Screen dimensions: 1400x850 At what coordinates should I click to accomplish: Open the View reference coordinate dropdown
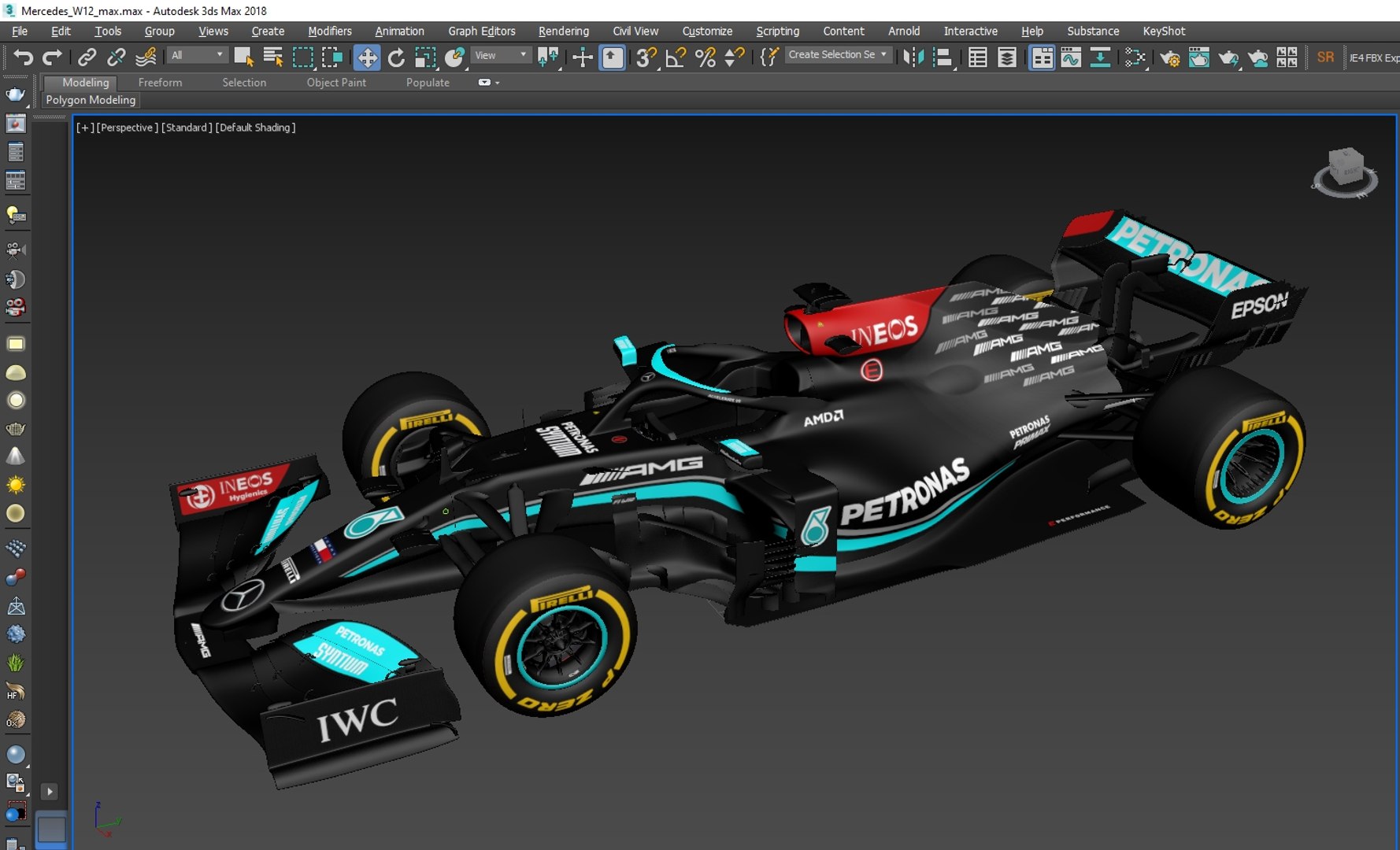click(501, 55)
